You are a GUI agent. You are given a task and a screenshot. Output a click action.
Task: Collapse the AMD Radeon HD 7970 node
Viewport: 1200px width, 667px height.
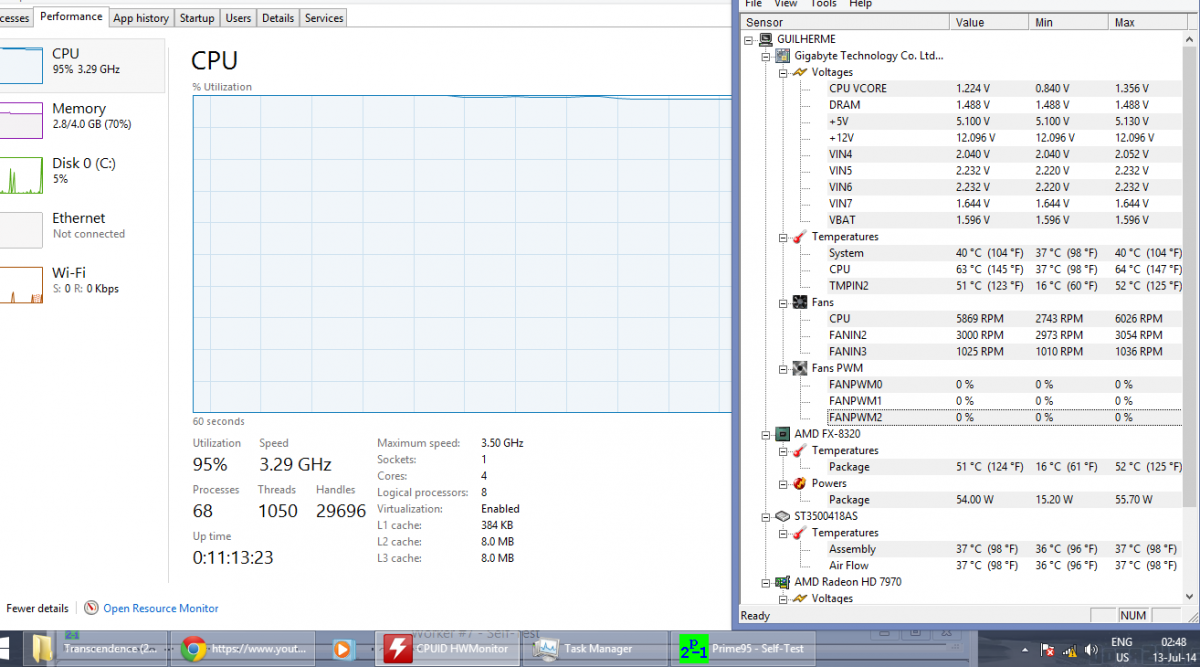[767, 582]
